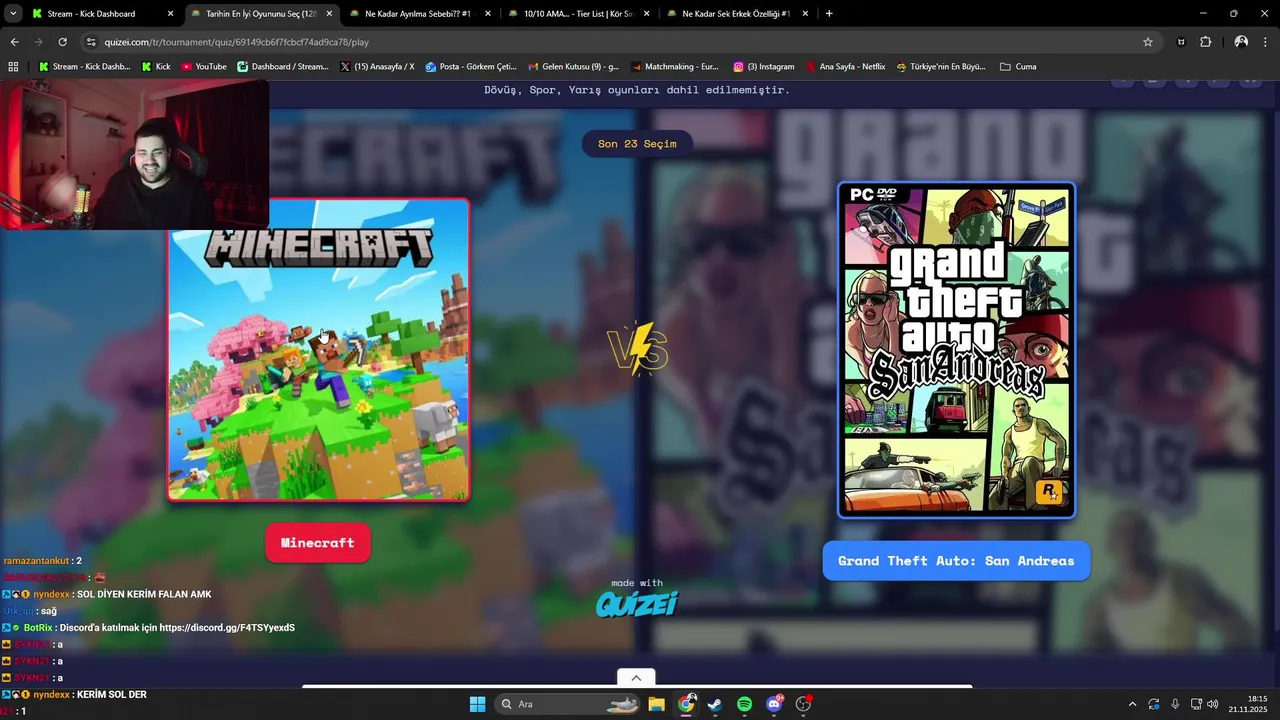1280x720 pixels.
Task: Click the Discord invite link in chat
Action: (227, 628)
